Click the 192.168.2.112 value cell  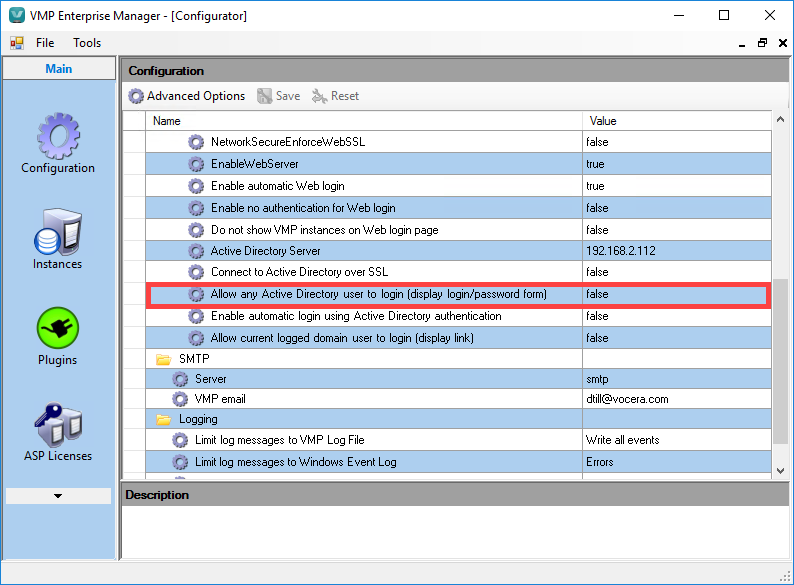pyautogui.click(x=677, y=251)
